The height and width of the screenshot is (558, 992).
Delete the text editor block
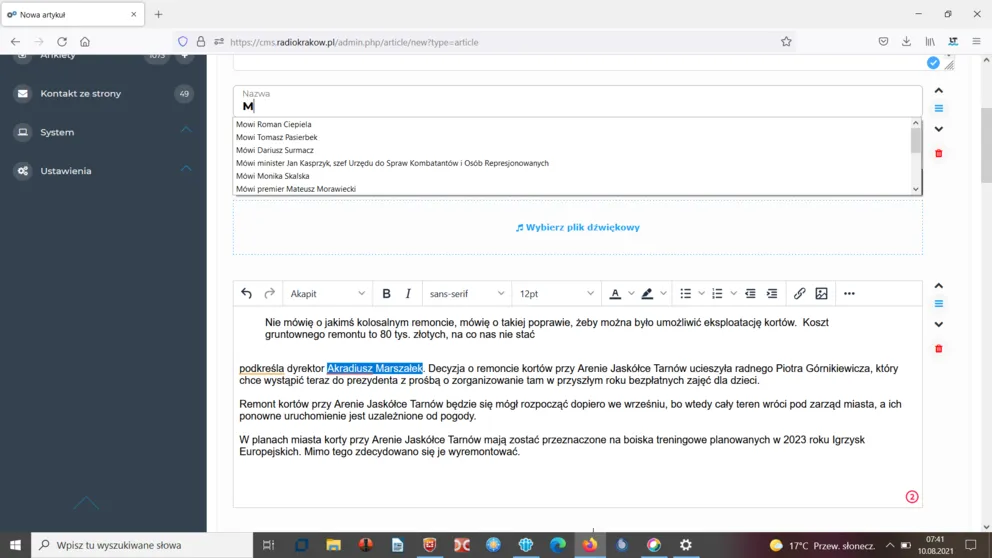[x=939, y=349]
